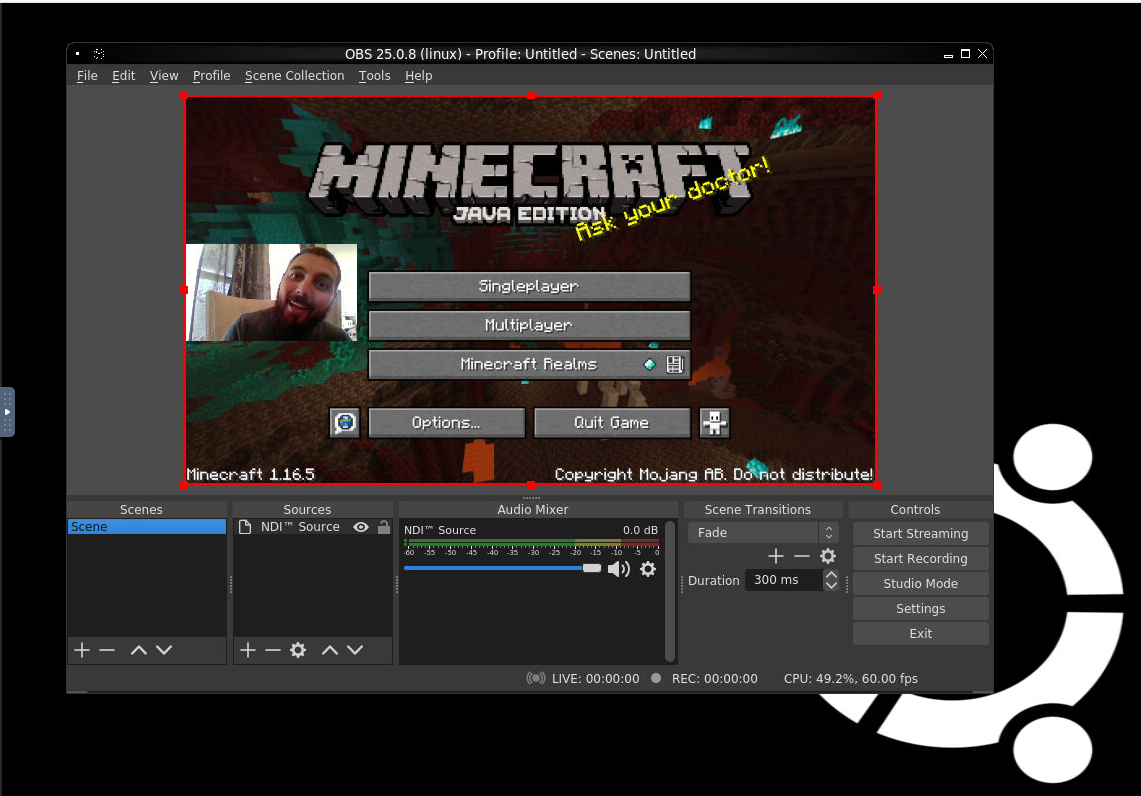Viewport: 1141px width, 796px height.
Task: Click the 'REC: 00:00:00' status text
Action: point(715,679)
